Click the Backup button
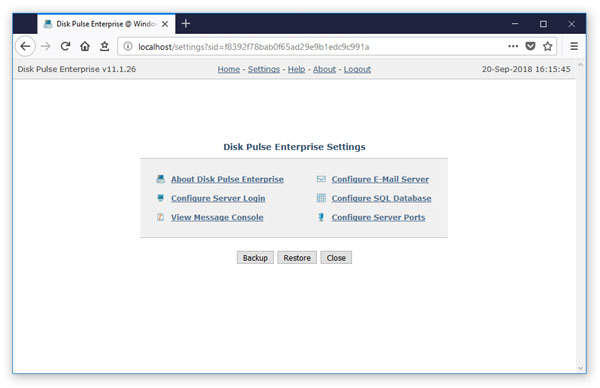 [x=255, y=258]
